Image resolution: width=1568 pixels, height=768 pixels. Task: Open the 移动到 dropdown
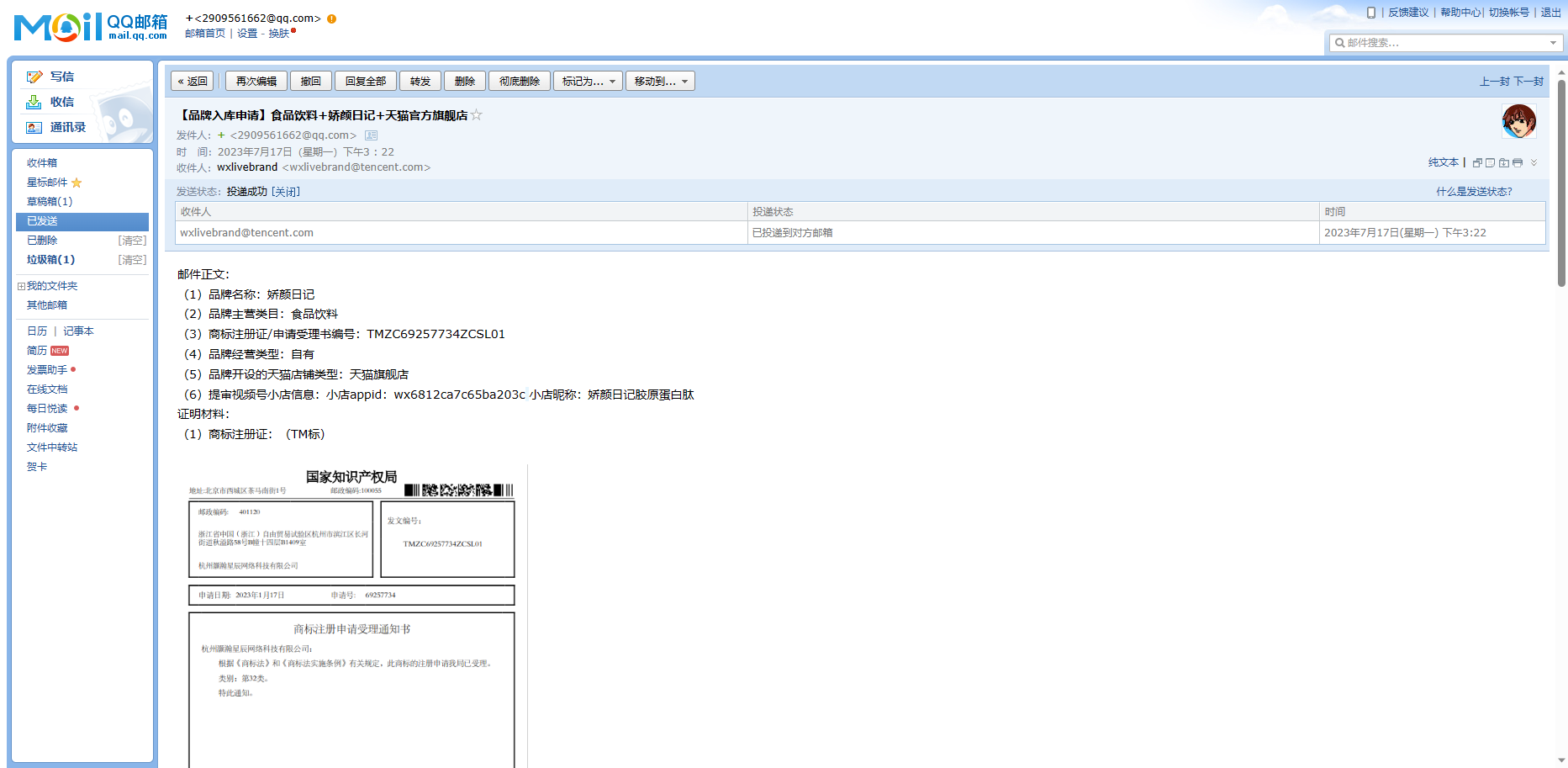[x=660, y=82]
